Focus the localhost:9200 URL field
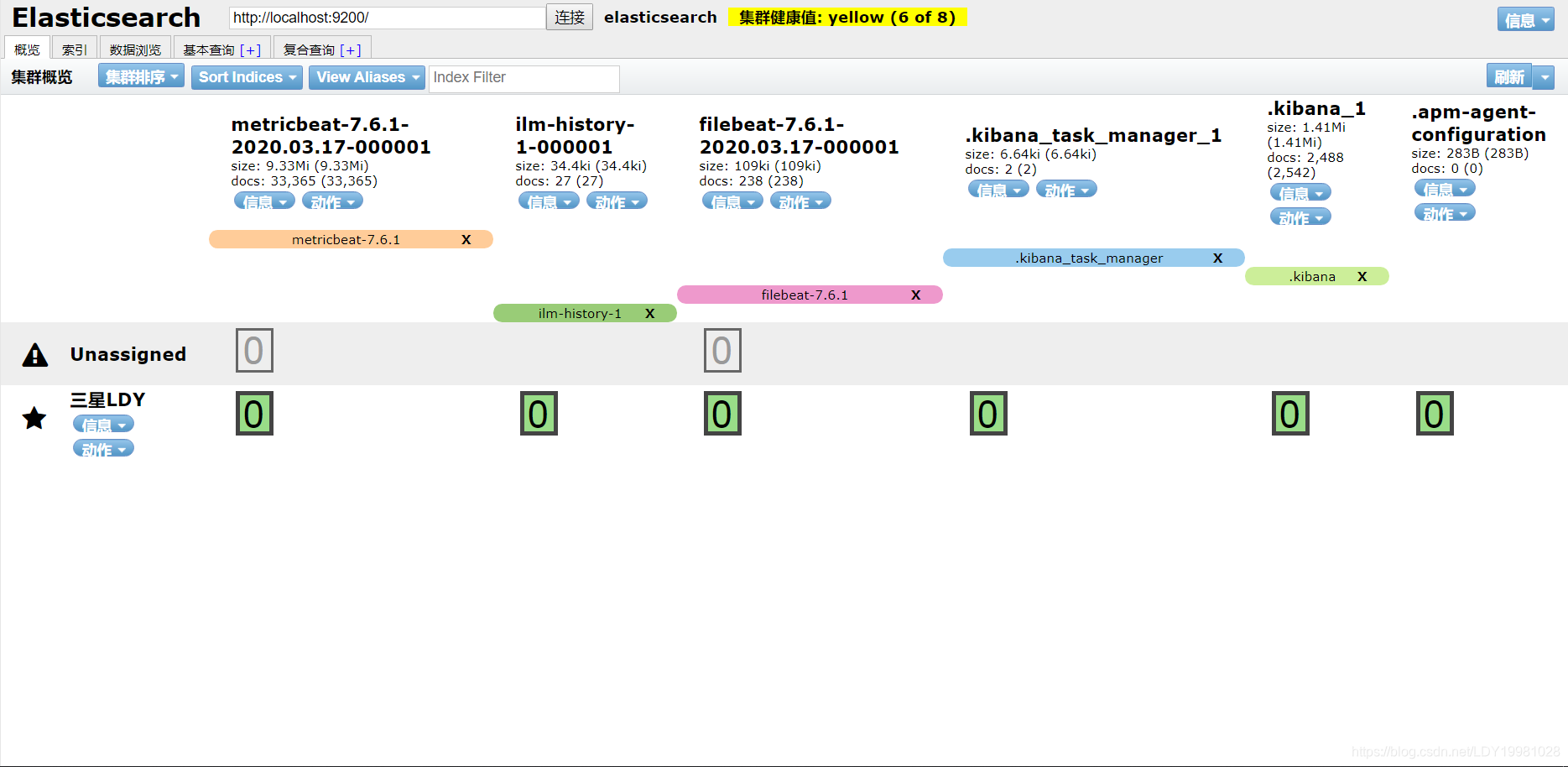 [x=387, y=18]
